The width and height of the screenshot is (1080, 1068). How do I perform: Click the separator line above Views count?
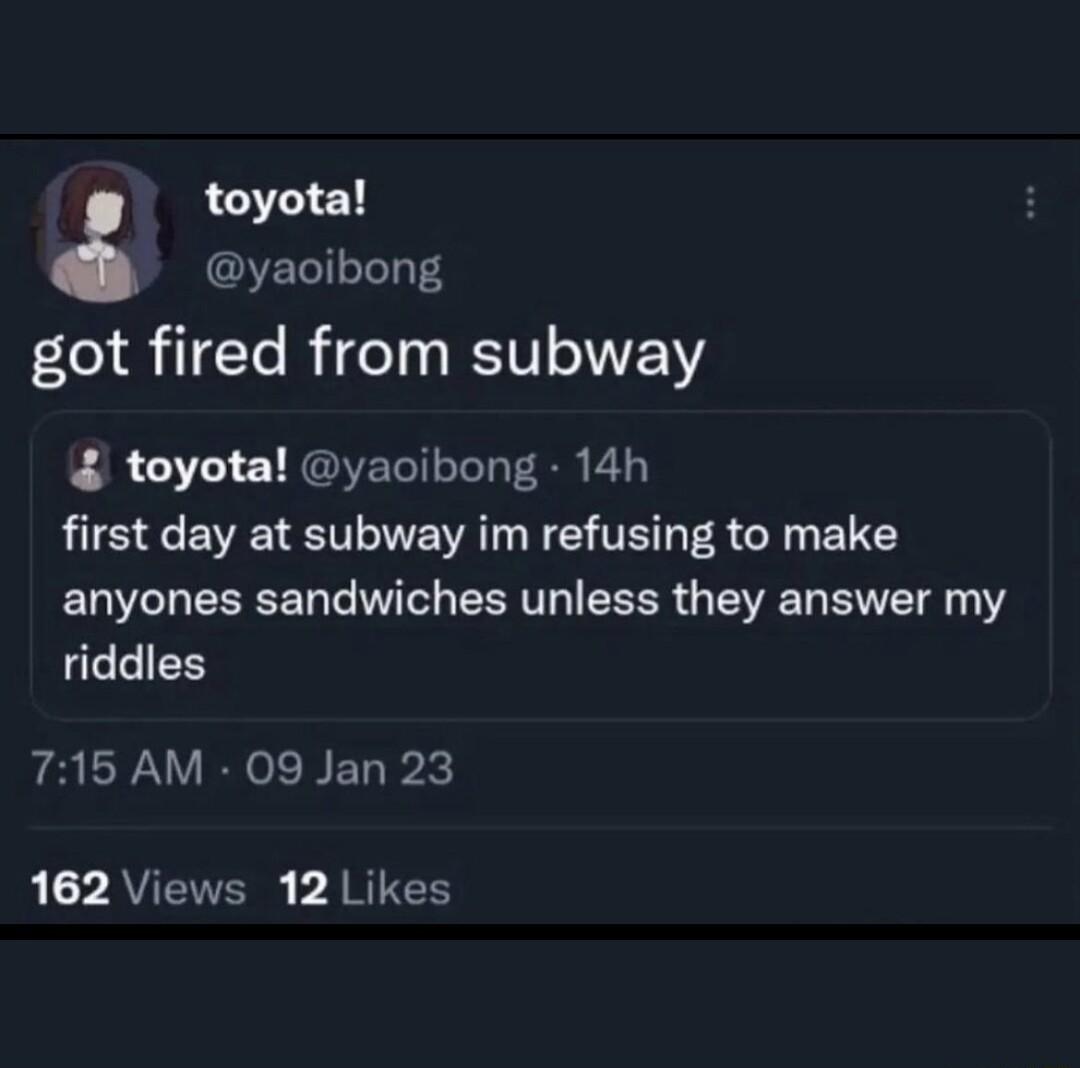[540, 832]
